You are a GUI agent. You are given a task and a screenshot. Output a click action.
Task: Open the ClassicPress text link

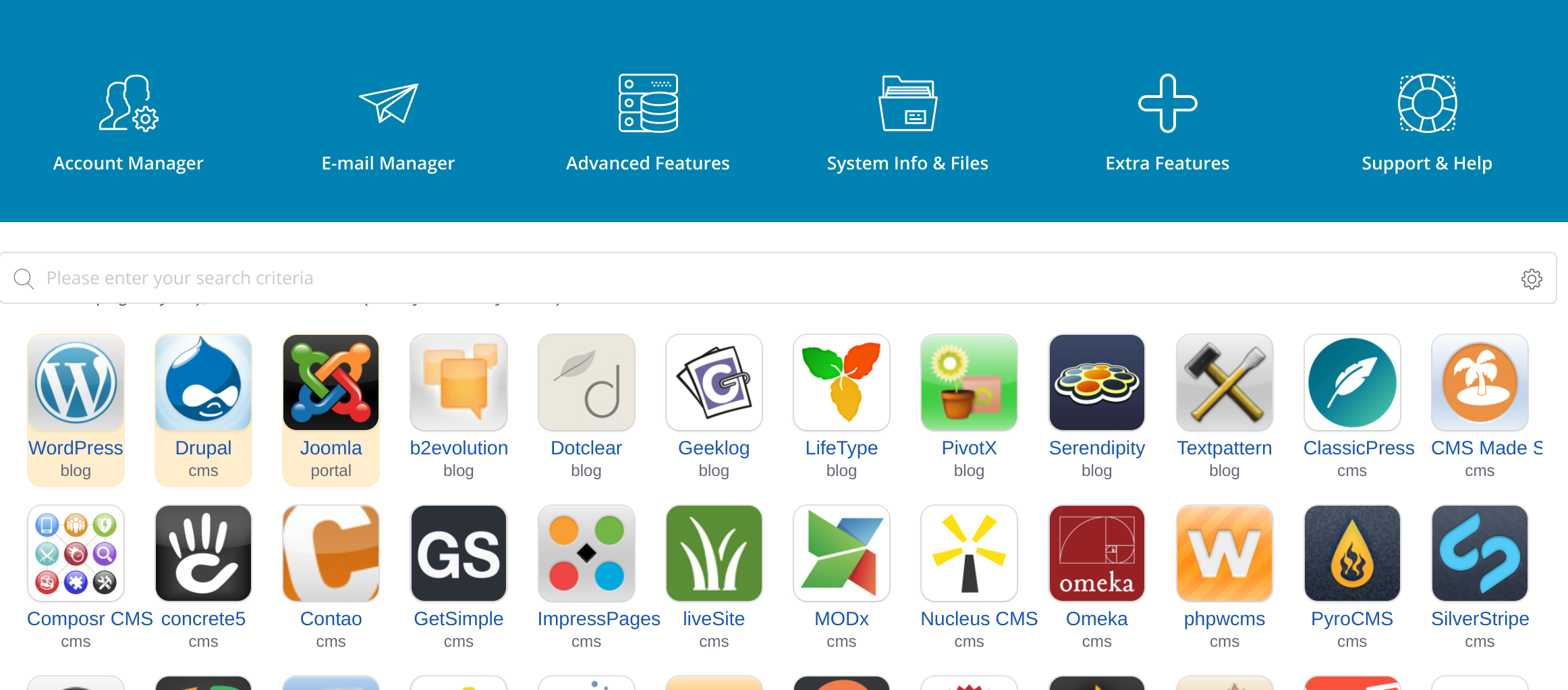(x=1358, y=448)
